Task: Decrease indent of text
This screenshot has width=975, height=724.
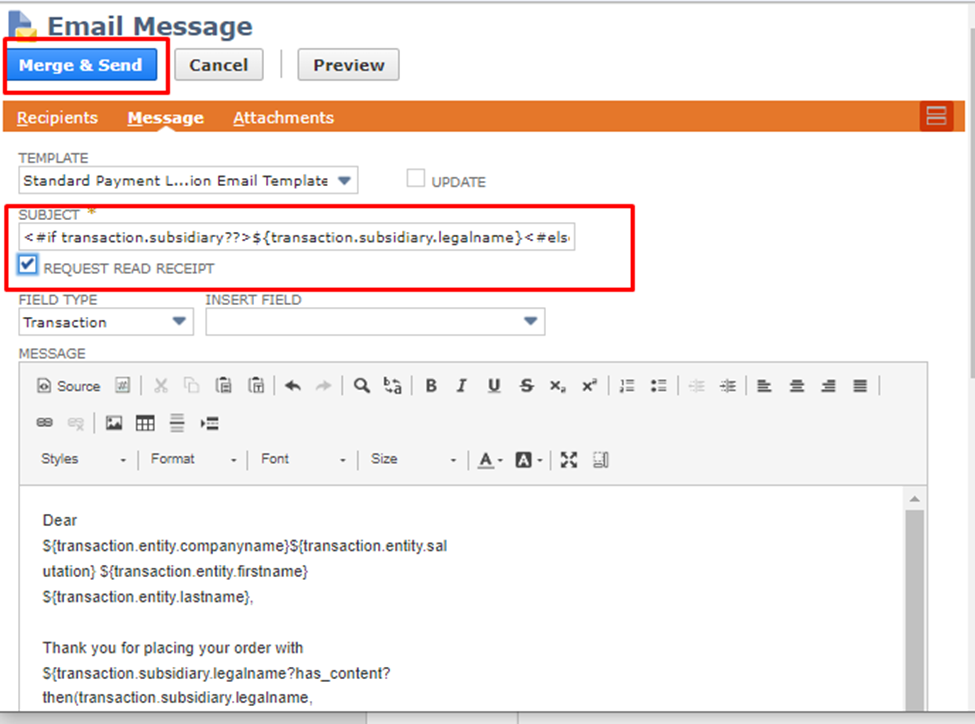Action: pyautogui.click(x=696, y=386)
